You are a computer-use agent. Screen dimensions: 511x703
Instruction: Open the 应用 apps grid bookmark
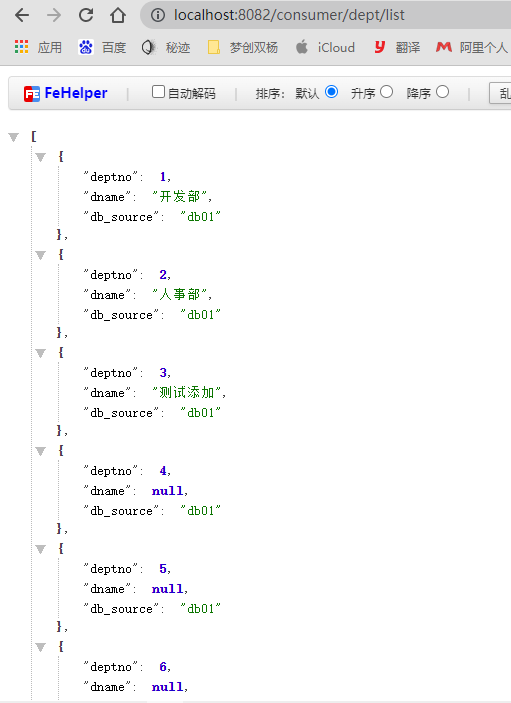pos(38,47)
